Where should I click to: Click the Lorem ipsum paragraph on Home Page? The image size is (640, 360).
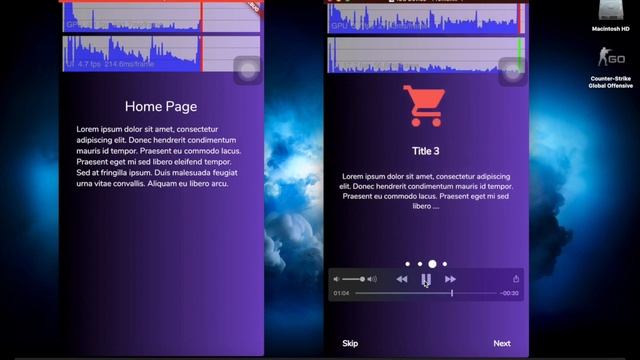(x=159, y=156)
